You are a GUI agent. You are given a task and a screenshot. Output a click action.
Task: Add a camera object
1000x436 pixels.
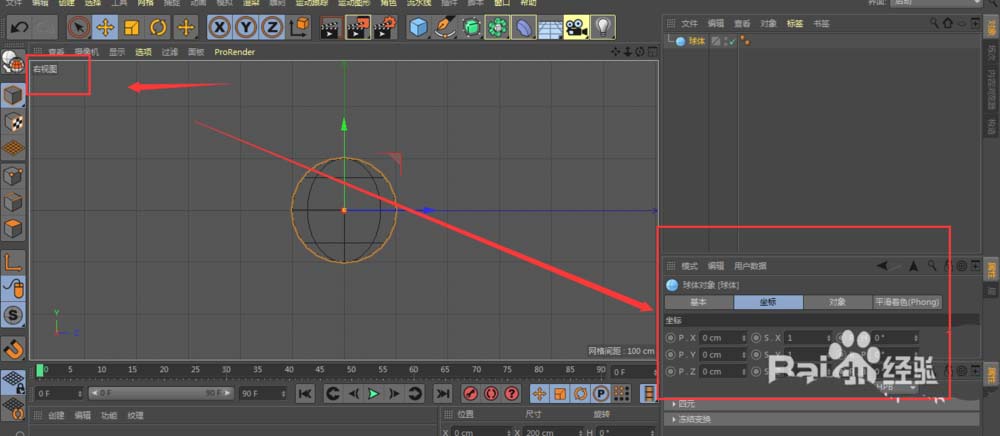575,27
